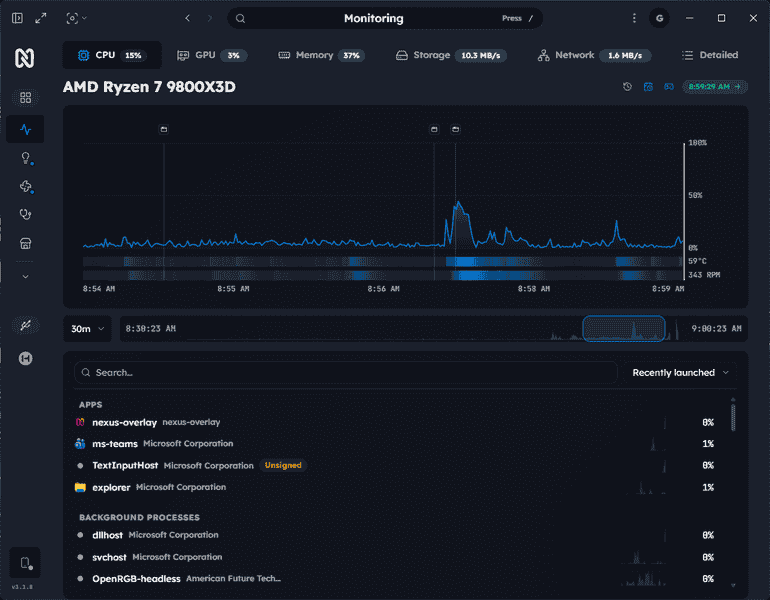Click the OpenRGB-headless usage sparkline
Viewport: 770px width, 600px height.
pyautogui.click(x=644, y=579)
